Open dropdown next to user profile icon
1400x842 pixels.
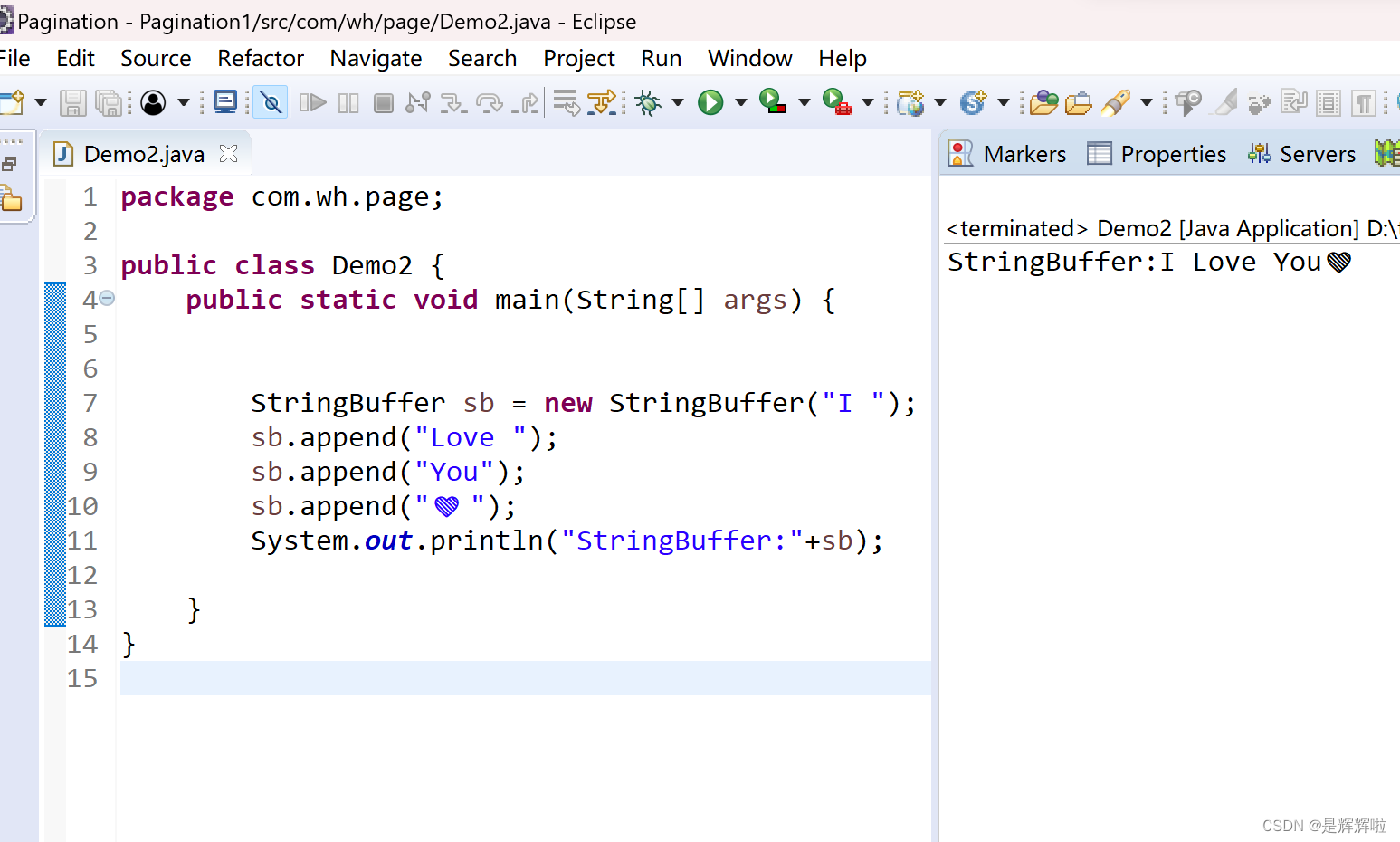coord(184,102)
